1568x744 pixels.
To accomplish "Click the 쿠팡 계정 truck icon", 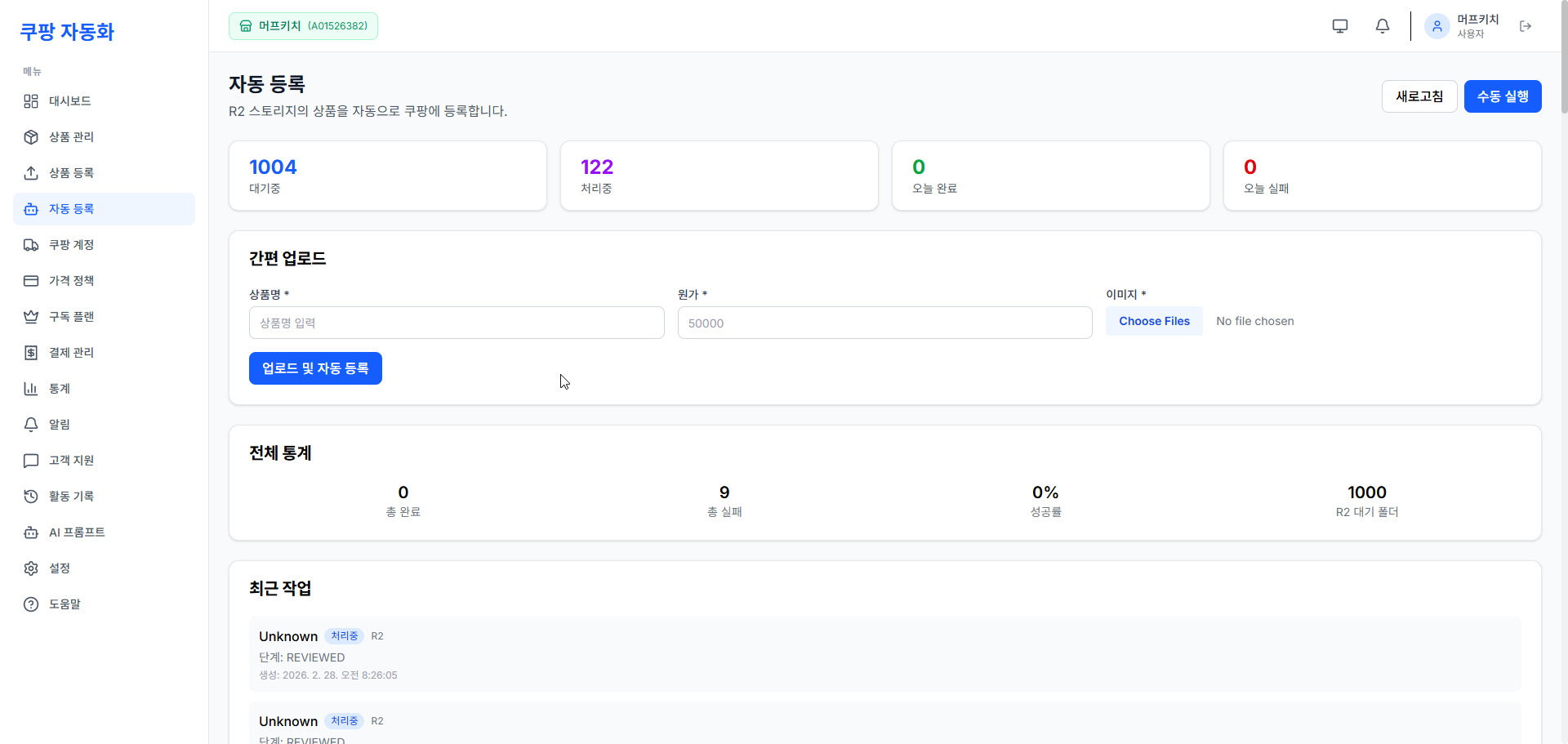I will tap(31, 245).
